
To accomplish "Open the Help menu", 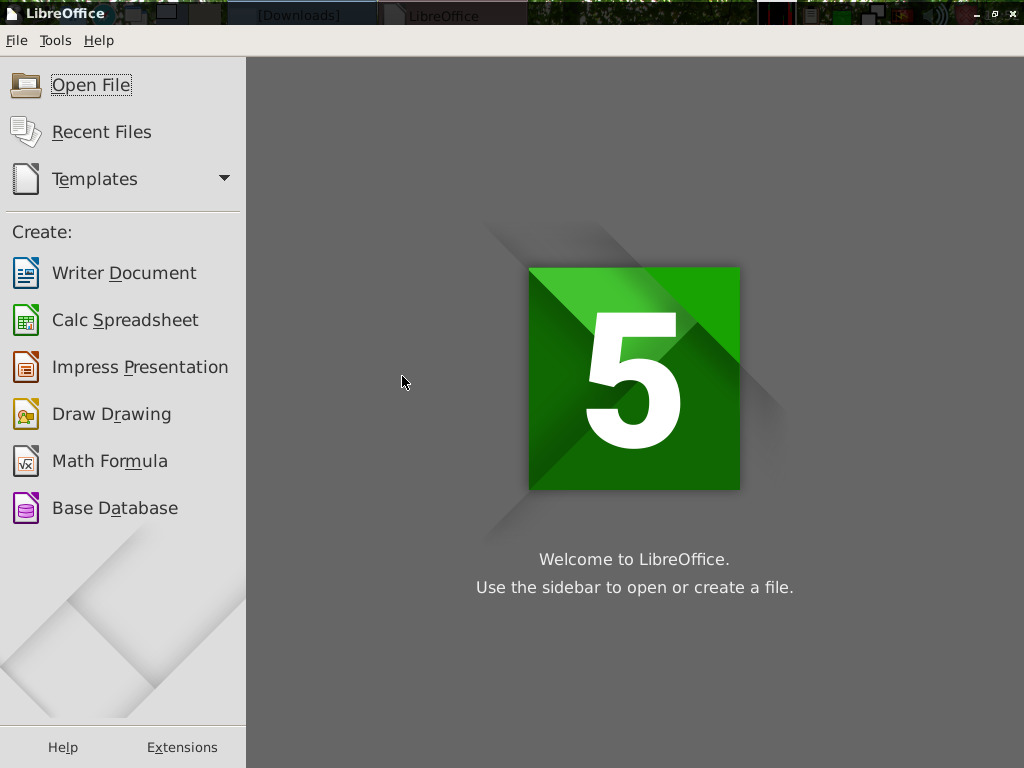I will point(98,40).
